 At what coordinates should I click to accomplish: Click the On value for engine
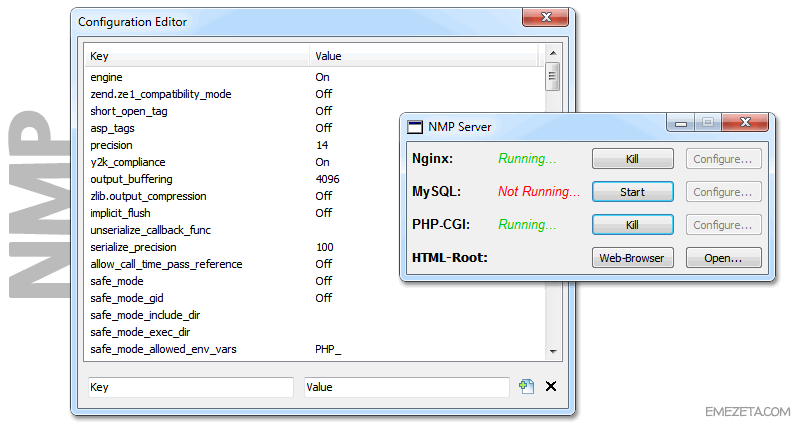(322, 77)
